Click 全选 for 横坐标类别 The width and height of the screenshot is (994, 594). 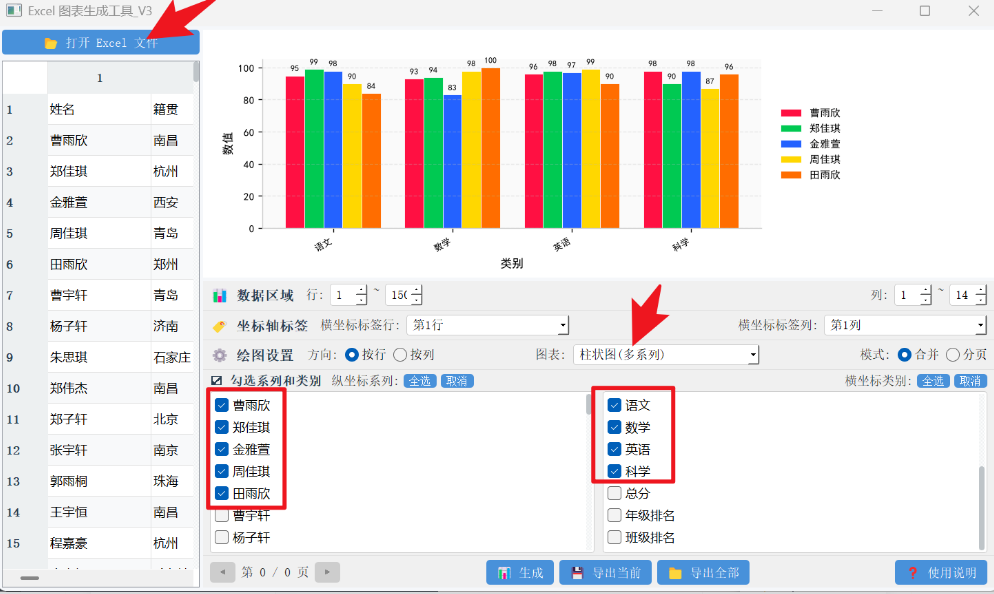coord(933,381)
